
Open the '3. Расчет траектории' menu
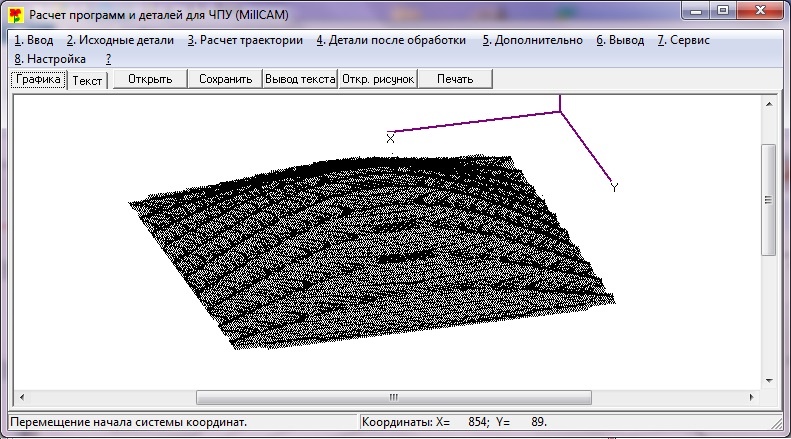point(245,40)
